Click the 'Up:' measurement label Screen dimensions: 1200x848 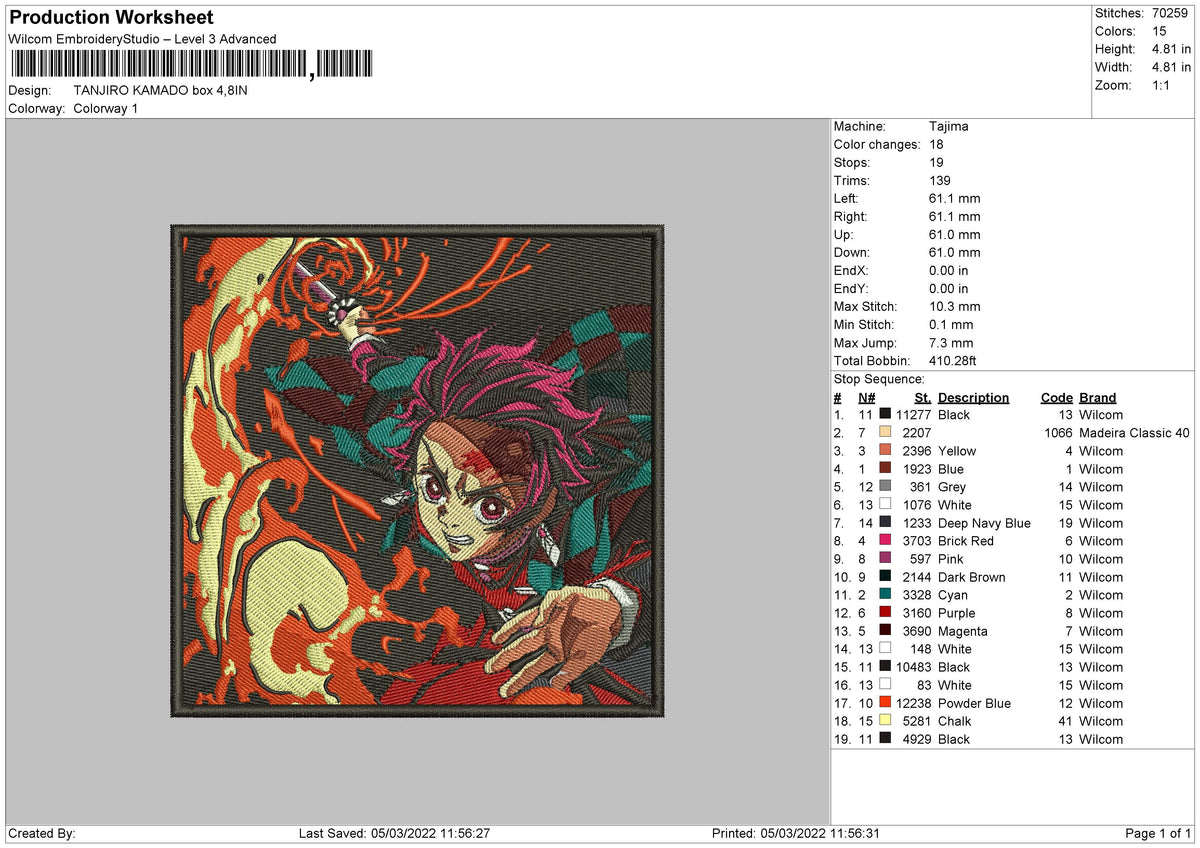844,234
